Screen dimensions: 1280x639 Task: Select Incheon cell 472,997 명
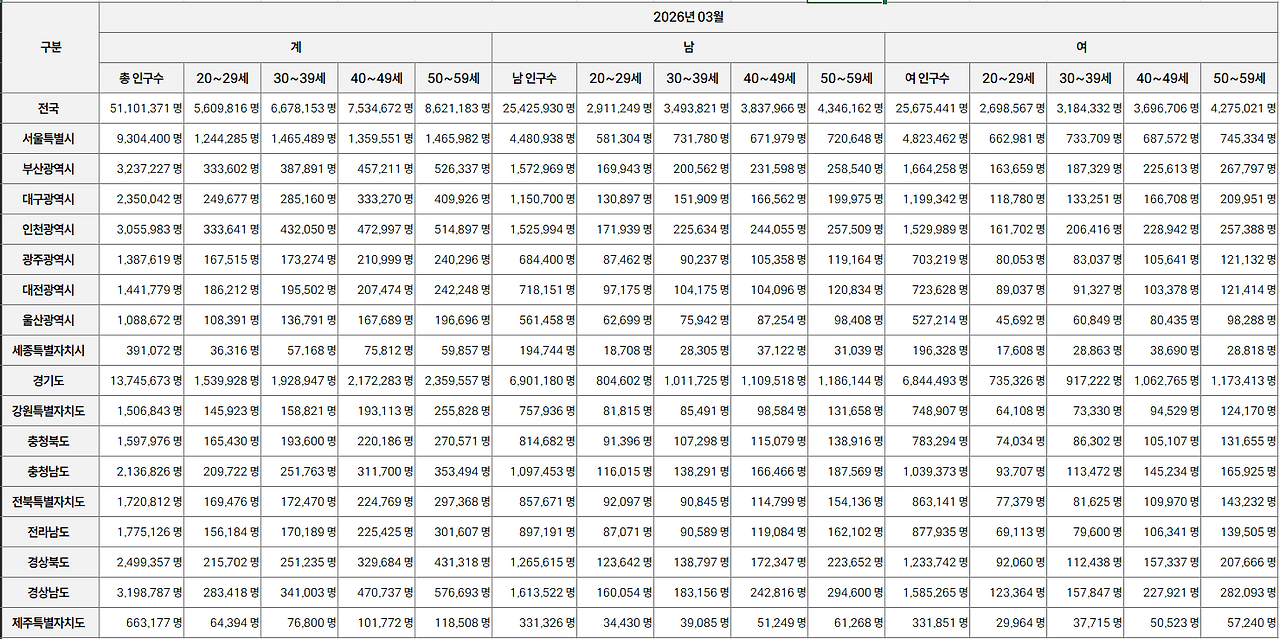pos(377,229)
